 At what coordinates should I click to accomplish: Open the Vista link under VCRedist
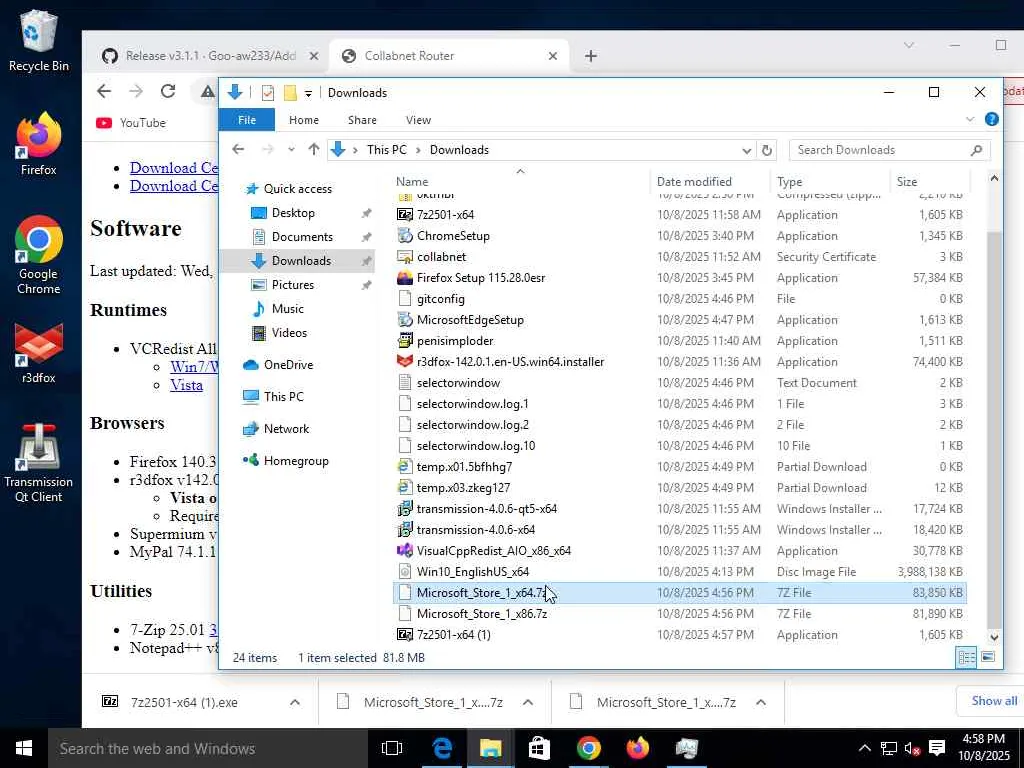tap(186, 385)
